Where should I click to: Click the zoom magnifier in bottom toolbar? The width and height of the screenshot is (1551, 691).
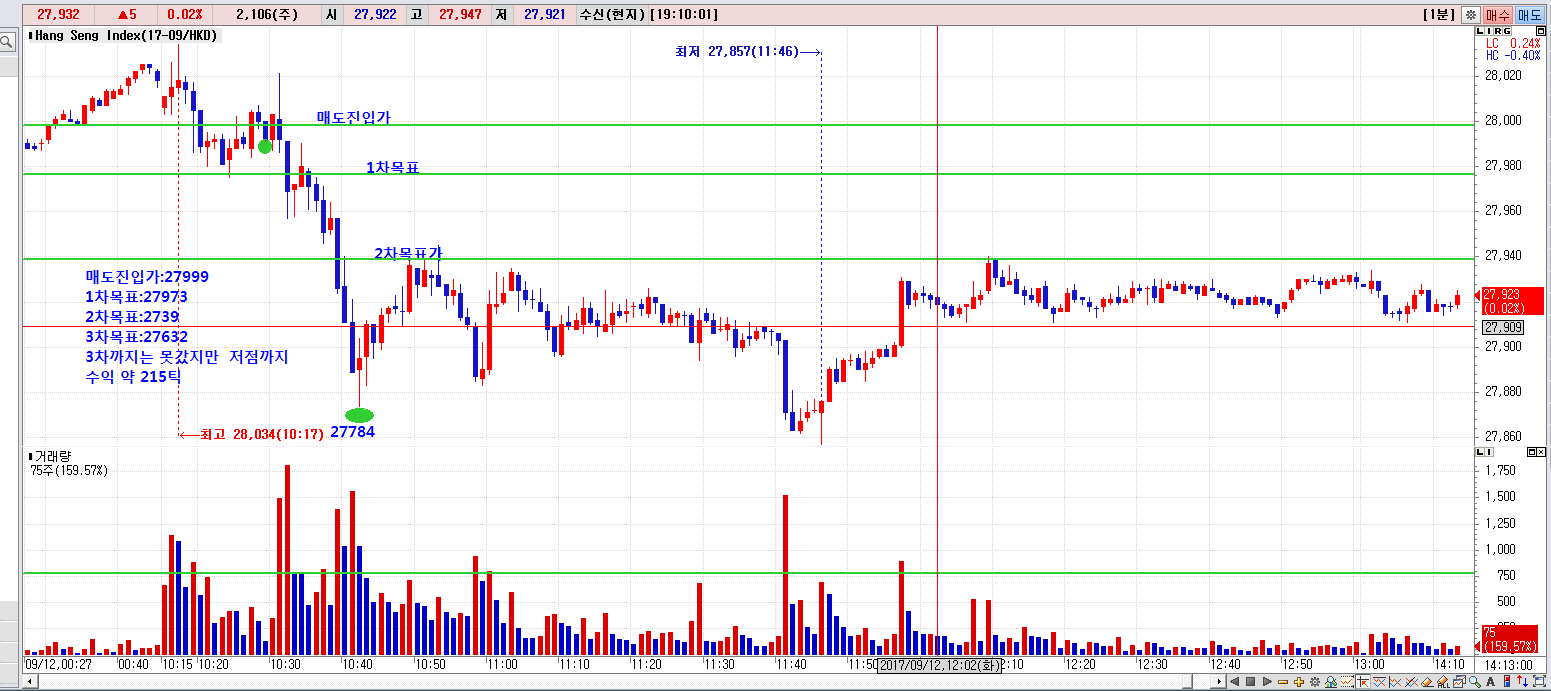1475,681
